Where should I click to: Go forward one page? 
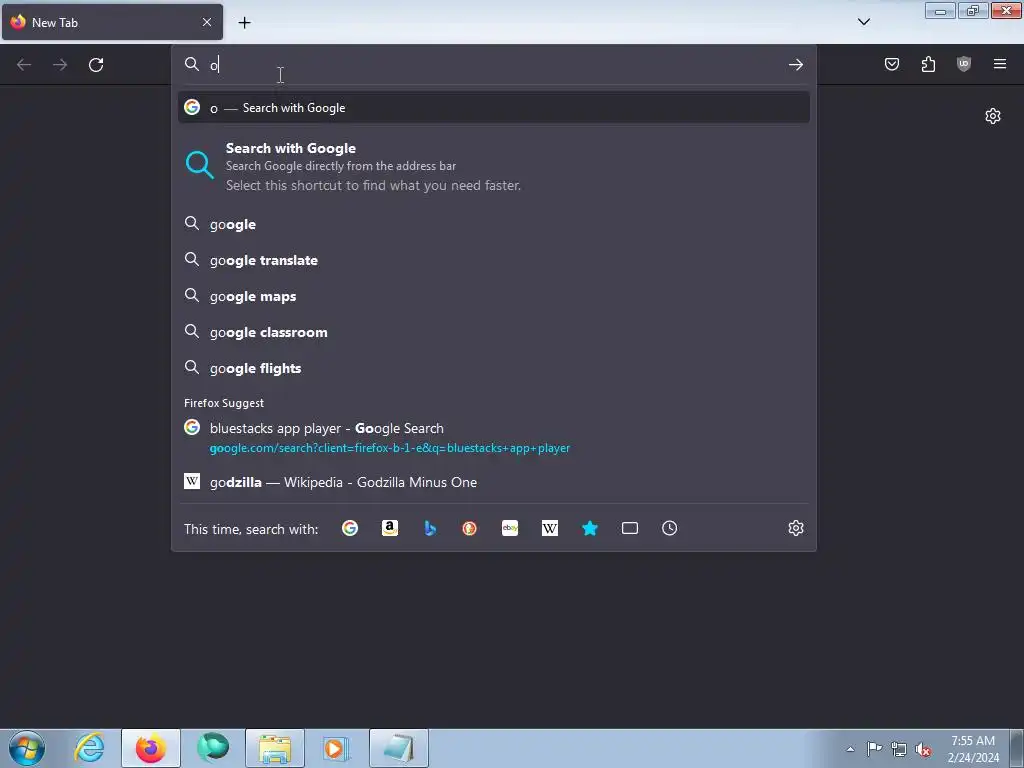tap(60, 65)
